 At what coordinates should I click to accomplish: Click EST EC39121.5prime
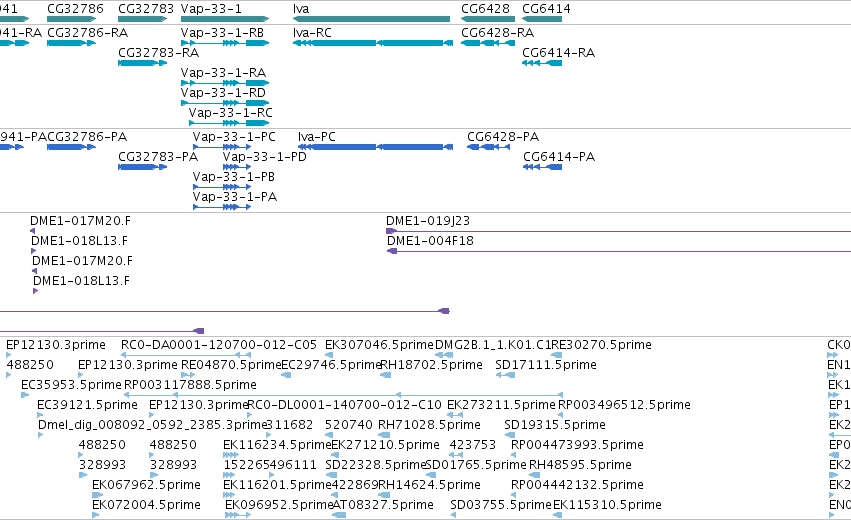[87, 405]
